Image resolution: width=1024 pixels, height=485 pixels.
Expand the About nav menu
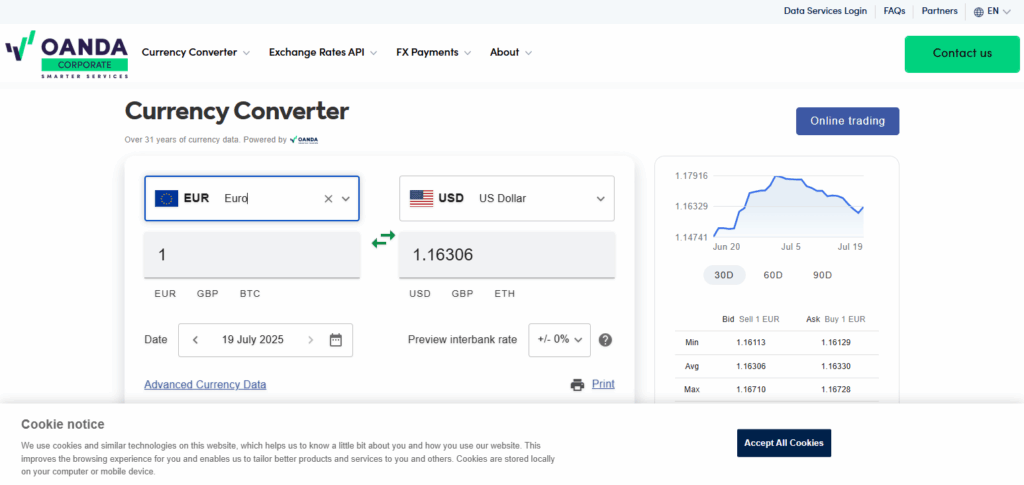pos(511,52)
